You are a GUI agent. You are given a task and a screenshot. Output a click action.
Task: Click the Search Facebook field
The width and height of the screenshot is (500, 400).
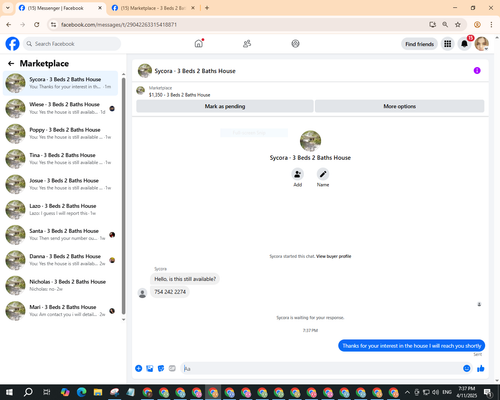click(72, 44)
